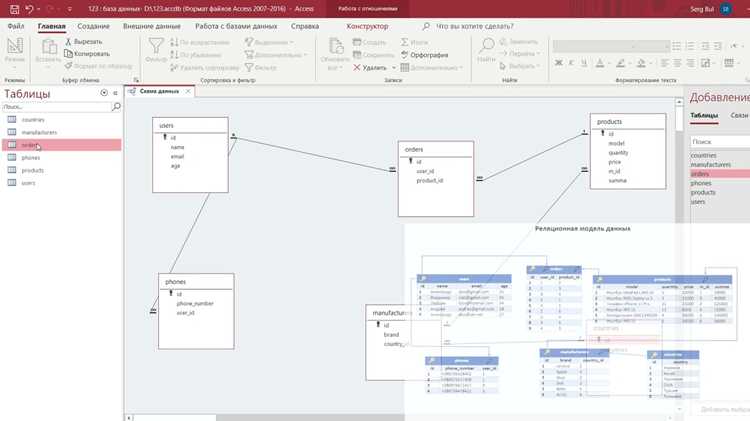The image size is (750, 421).
Task: Toggle bold text formatting
Action: click(558, 63)
